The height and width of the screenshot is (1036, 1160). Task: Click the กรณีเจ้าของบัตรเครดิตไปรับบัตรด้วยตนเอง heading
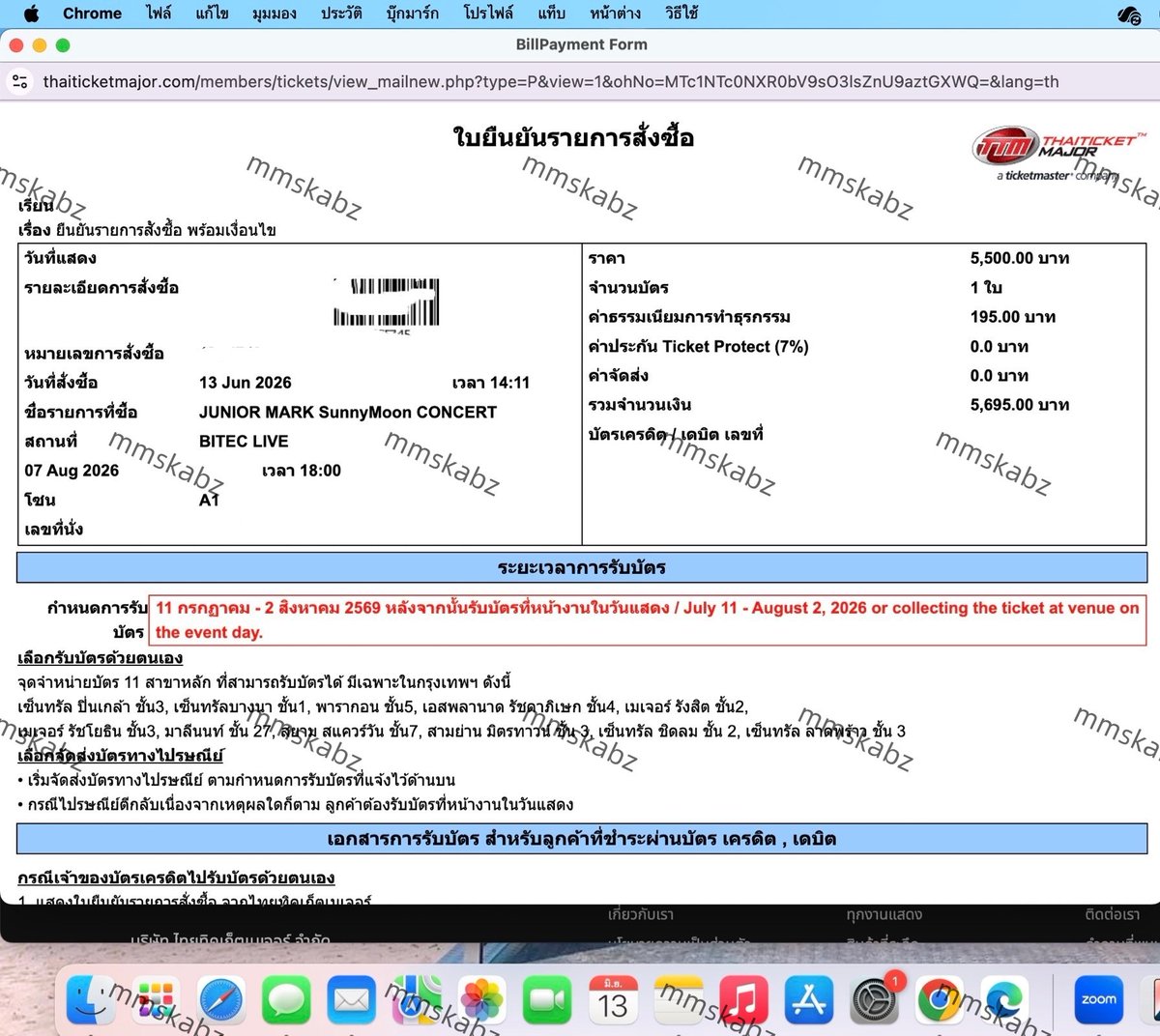[x=176, y=878]
